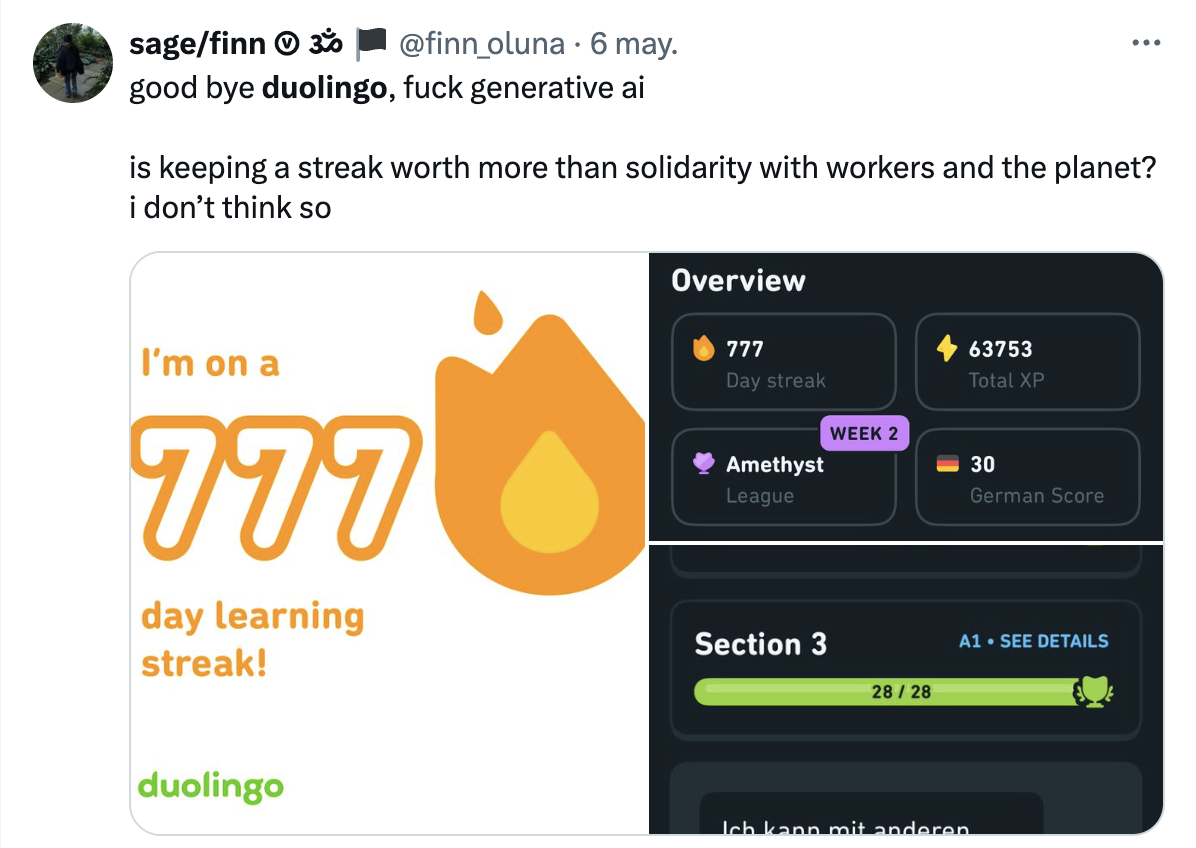Viewport: 1196px width, 848px height.
Task: Click the fire icon beside 777 Day streak
Action: (704, 349)
